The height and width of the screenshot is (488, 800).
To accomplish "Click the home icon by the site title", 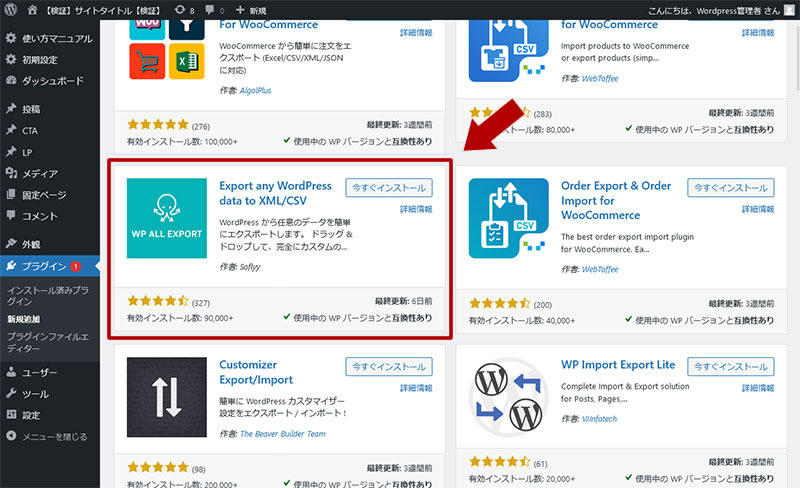I will coord(32,10).
